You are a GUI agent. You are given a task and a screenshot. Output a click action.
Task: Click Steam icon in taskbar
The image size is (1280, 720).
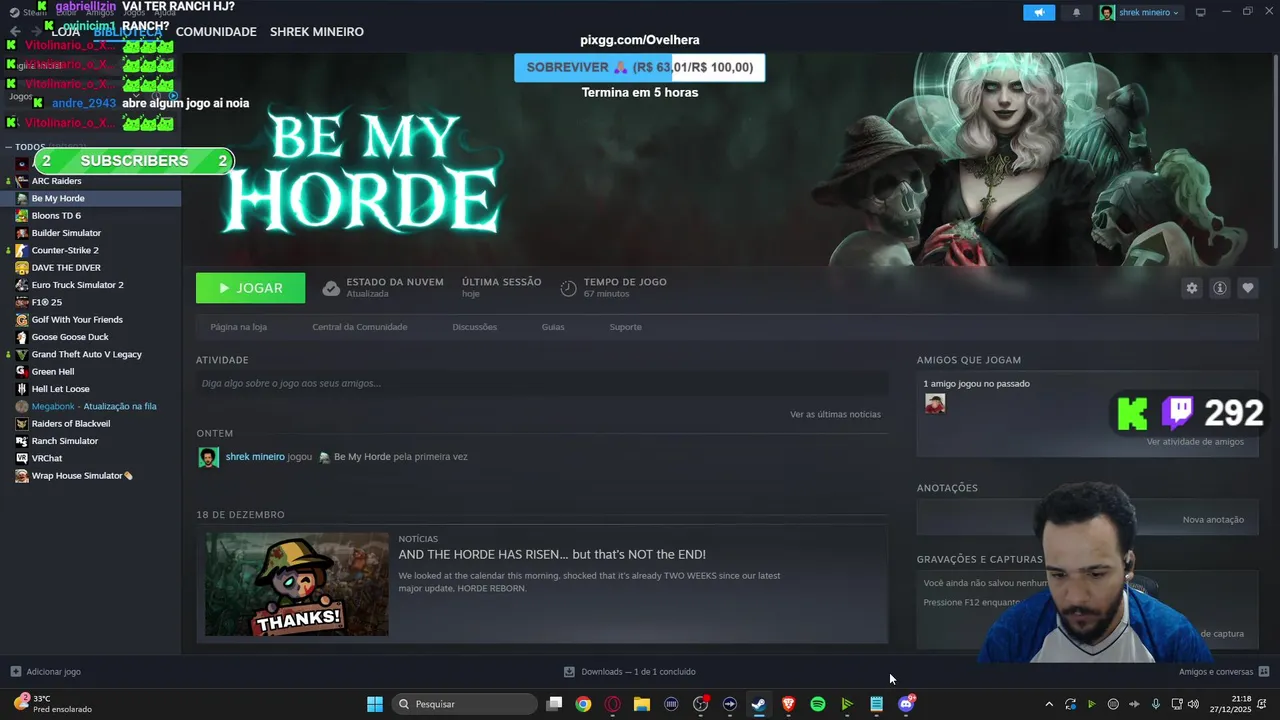tap(759, 704)
